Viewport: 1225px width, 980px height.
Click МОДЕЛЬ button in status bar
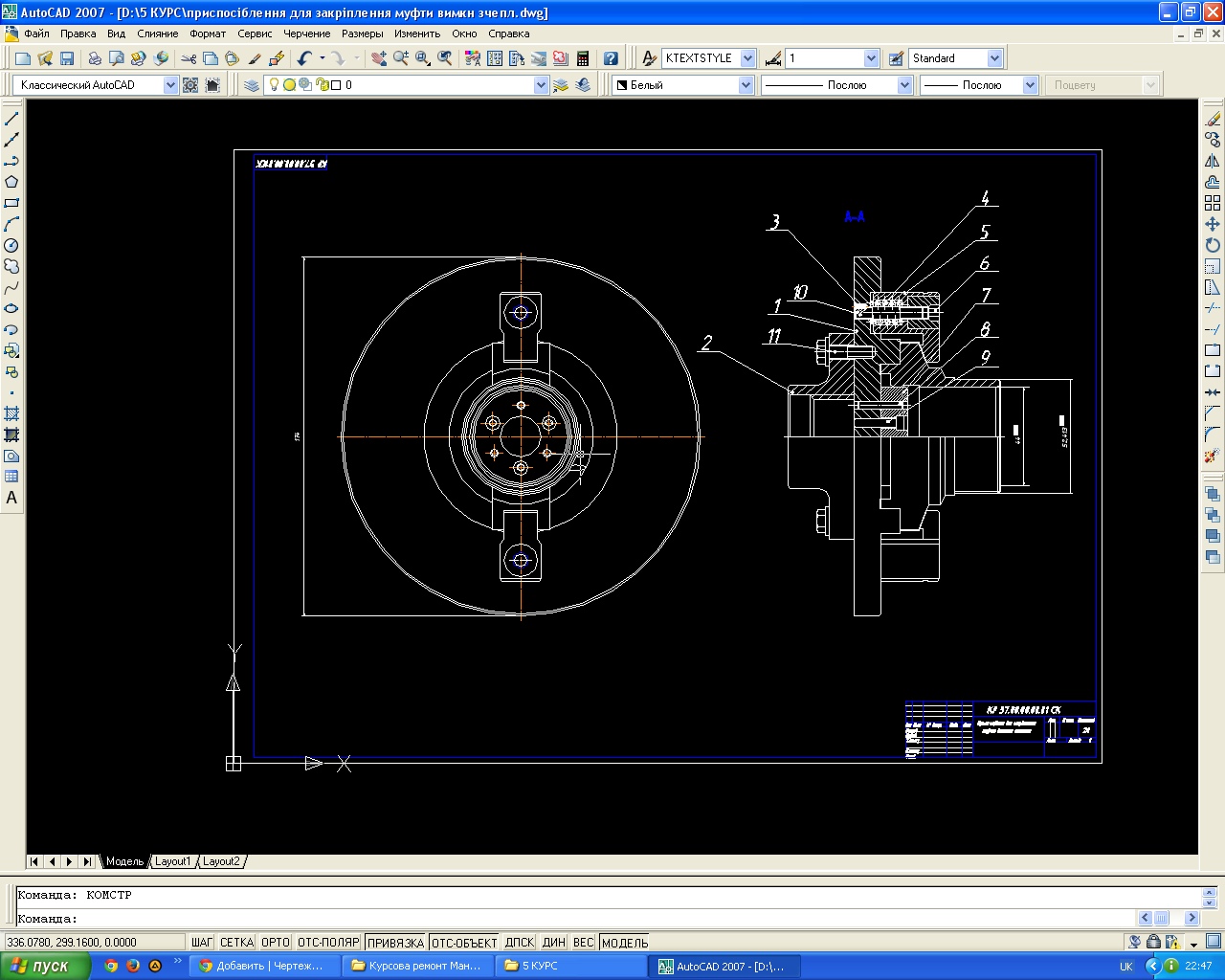625,943
